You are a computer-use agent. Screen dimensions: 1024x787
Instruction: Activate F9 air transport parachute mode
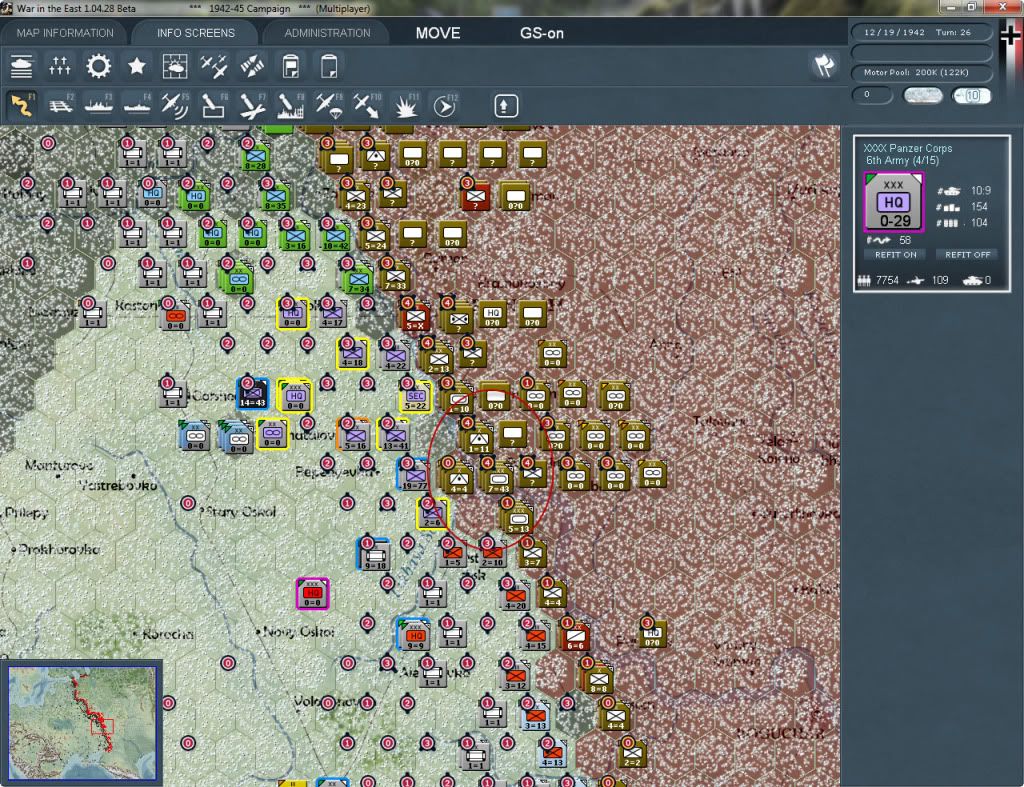[x=329, y=106]
